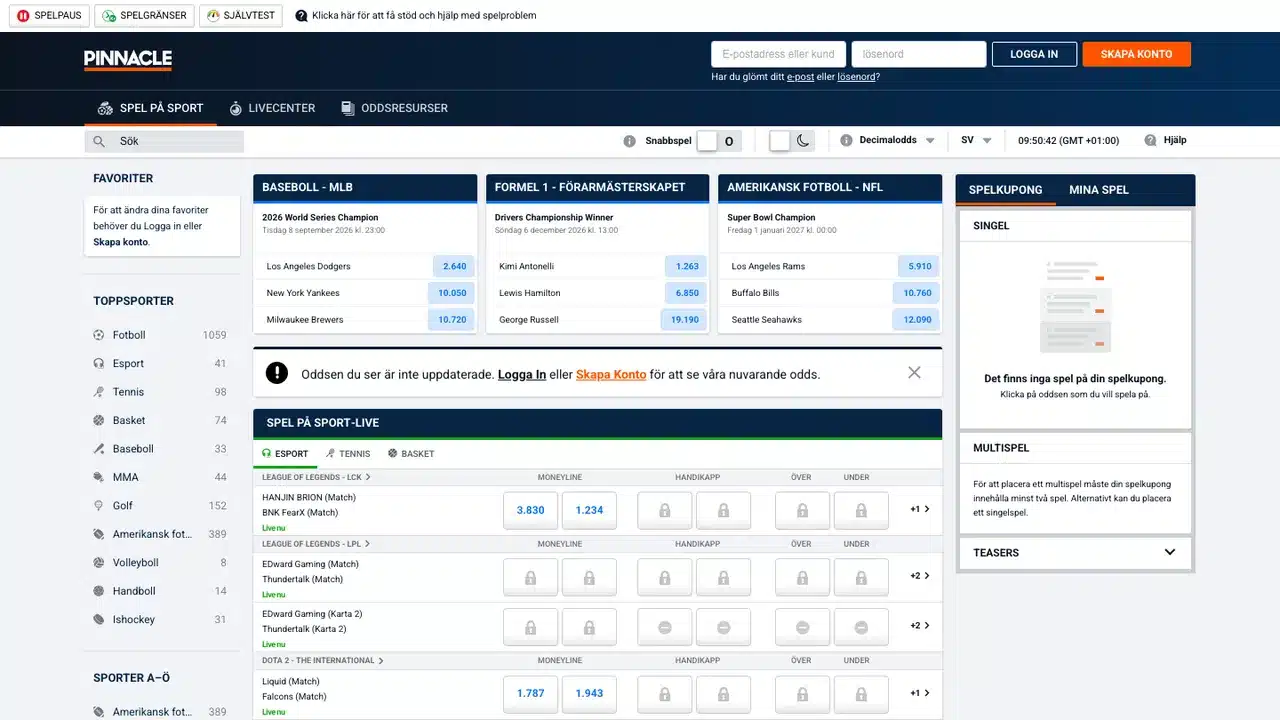Focus the E-postadress login field
The image size is (1280, 720).
[x=778, y=54]
